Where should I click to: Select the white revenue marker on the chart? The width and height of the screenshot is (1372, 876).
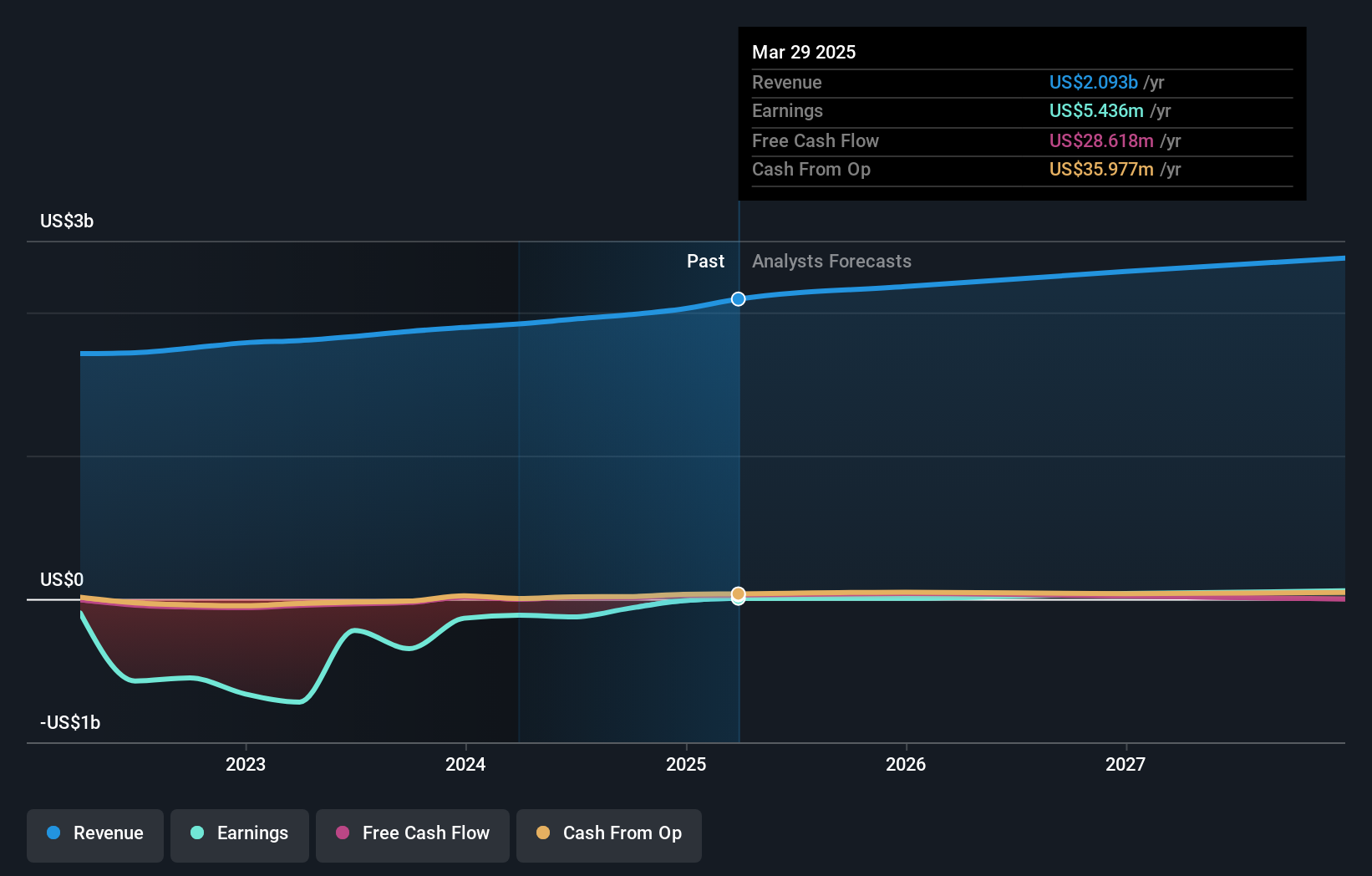(738, 298)
